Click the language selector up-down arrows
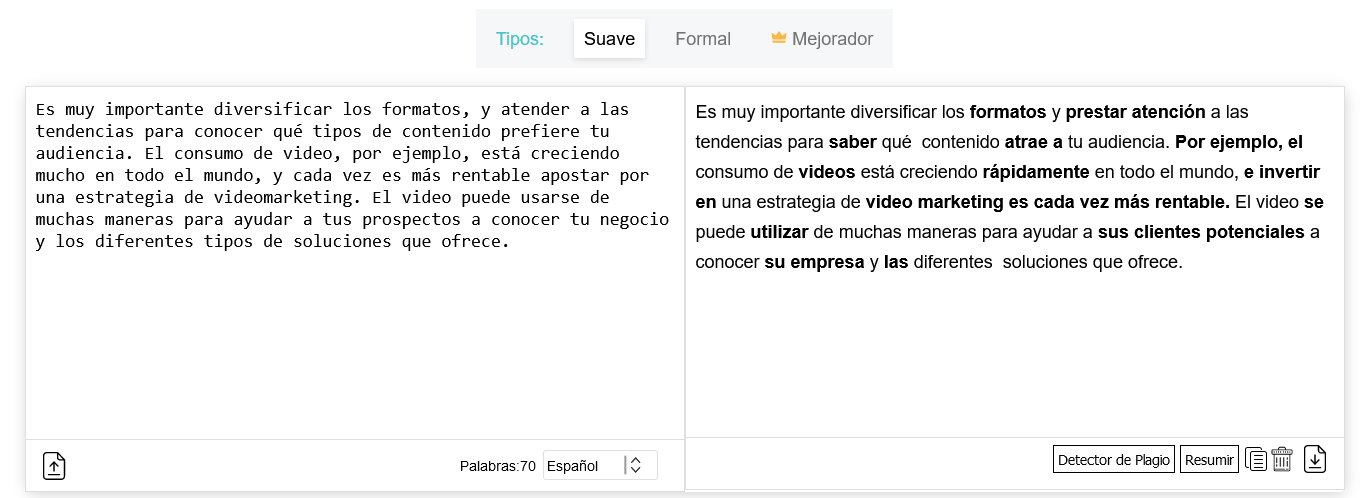The width and height of the screenshot is (1371, 498). coord(635,465)
